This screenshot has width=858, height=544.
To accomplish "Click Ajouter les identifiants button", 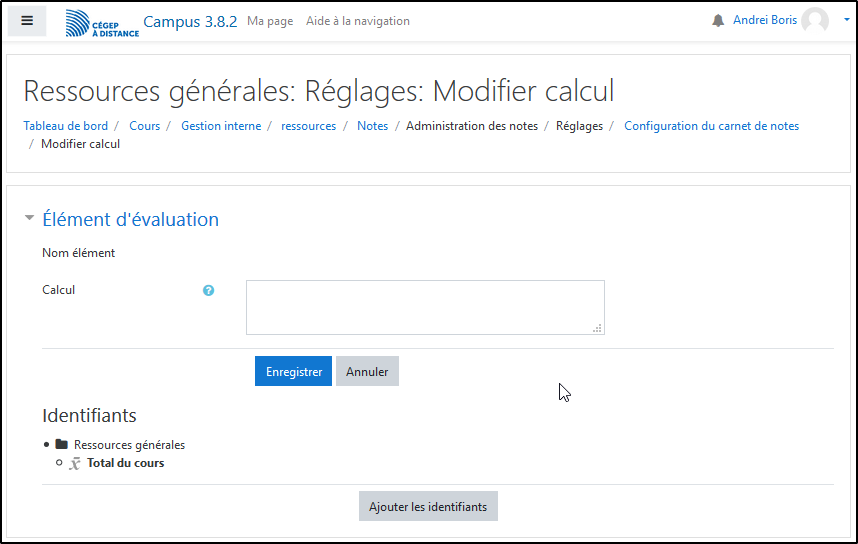I will 428,507.
